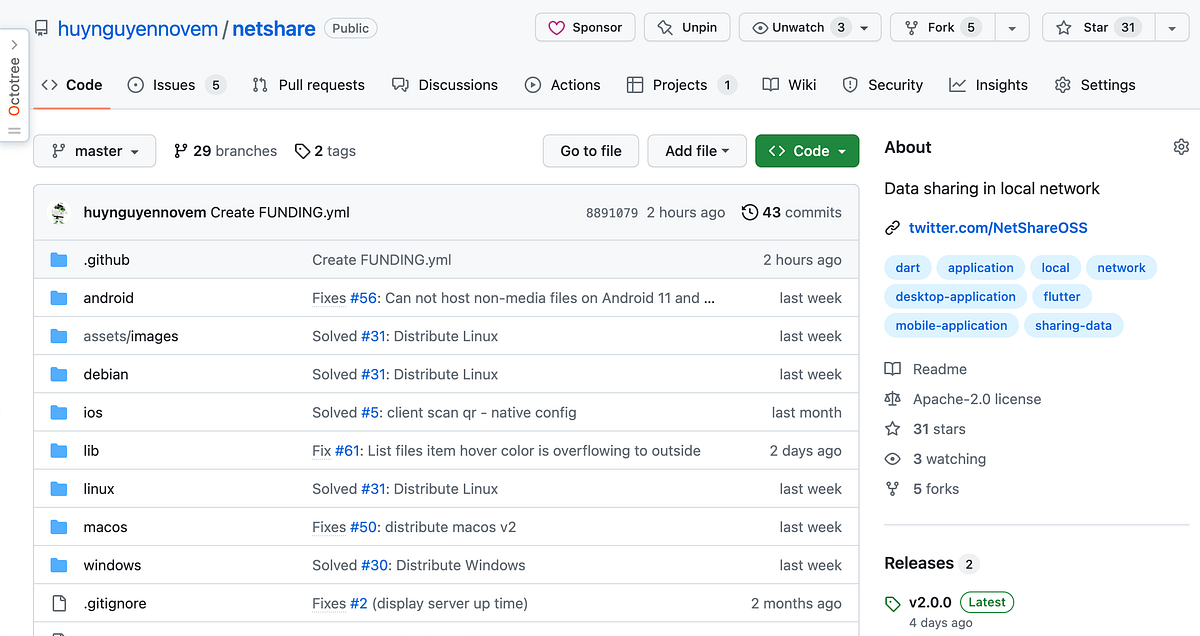Select the sharing-data topic tag
Viewport: 1200px width, 636px height.
(x=1074, y=326)
